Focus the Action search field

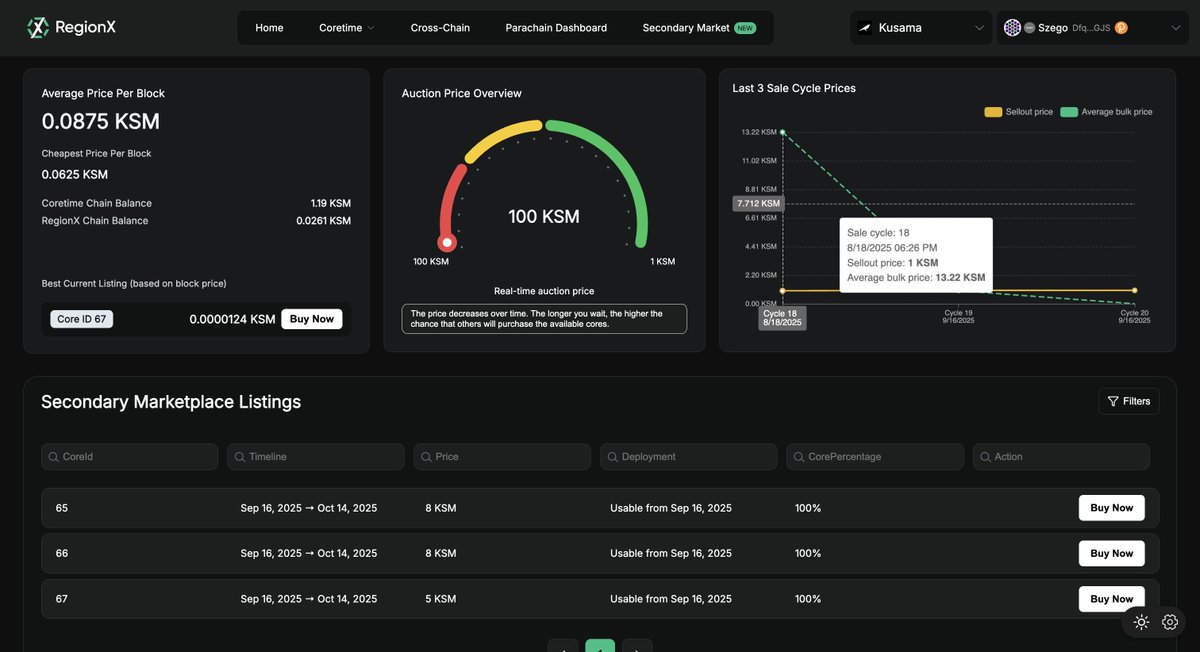click(x=1061, y=457)
